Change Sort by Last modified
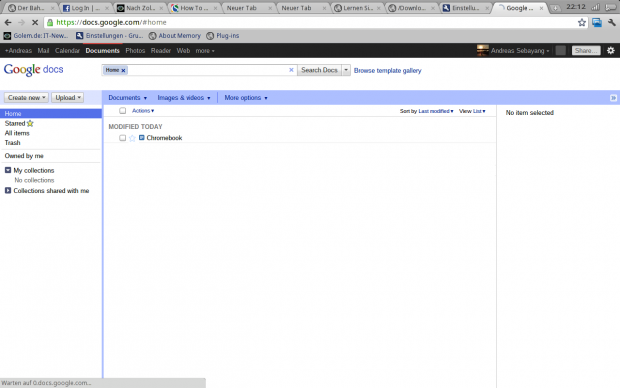The image size is (620, 388). click(x=436, y=111)
